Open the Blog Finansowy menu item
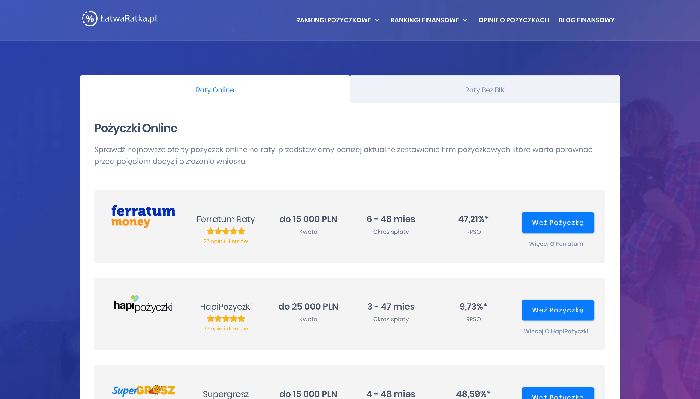Viewport: 700px width, 399px height. click(x=586, y=20)
